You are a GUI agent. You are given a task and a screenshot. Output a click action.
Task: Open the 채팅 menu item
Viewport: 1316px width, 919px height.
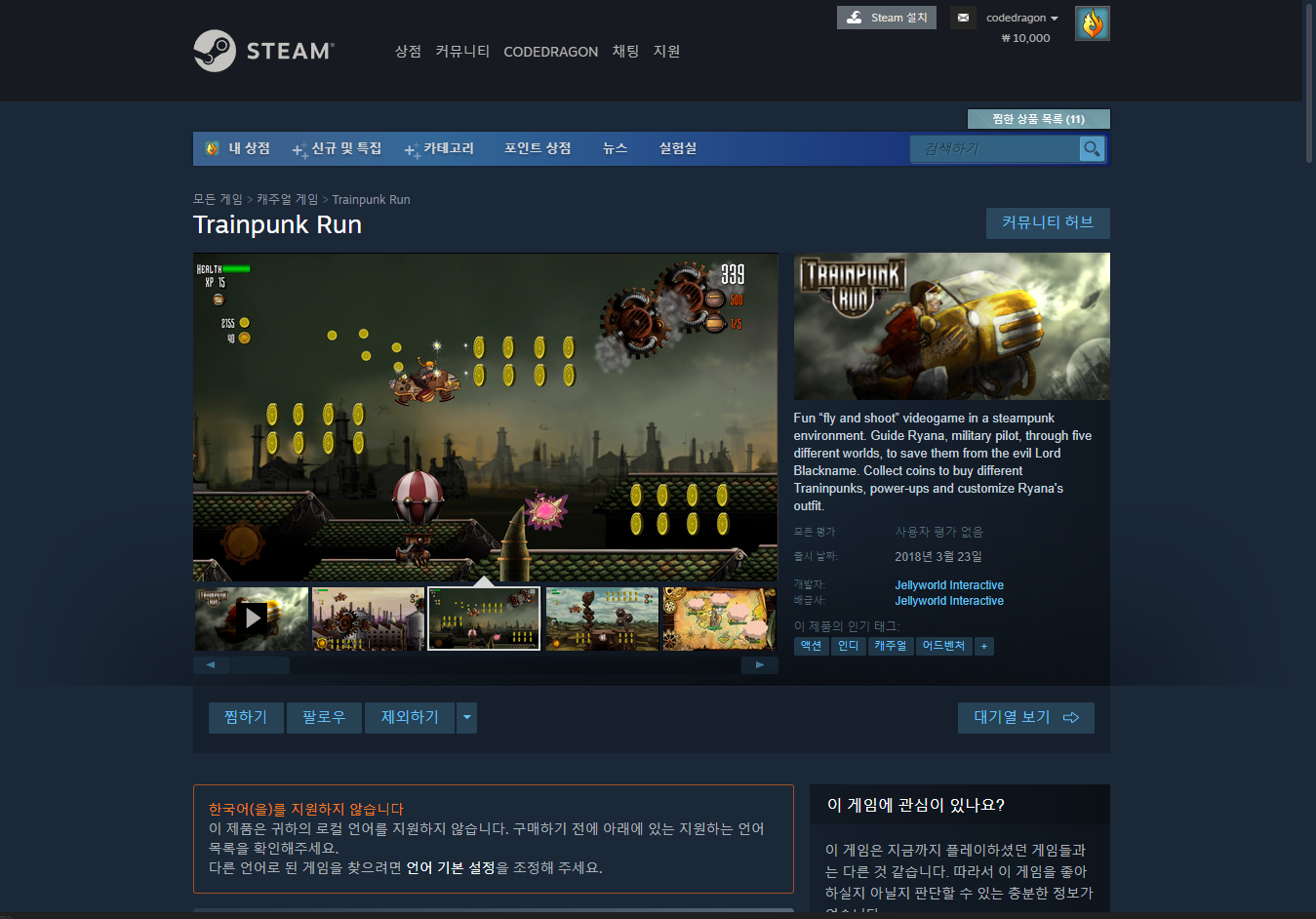click(625, 51)
